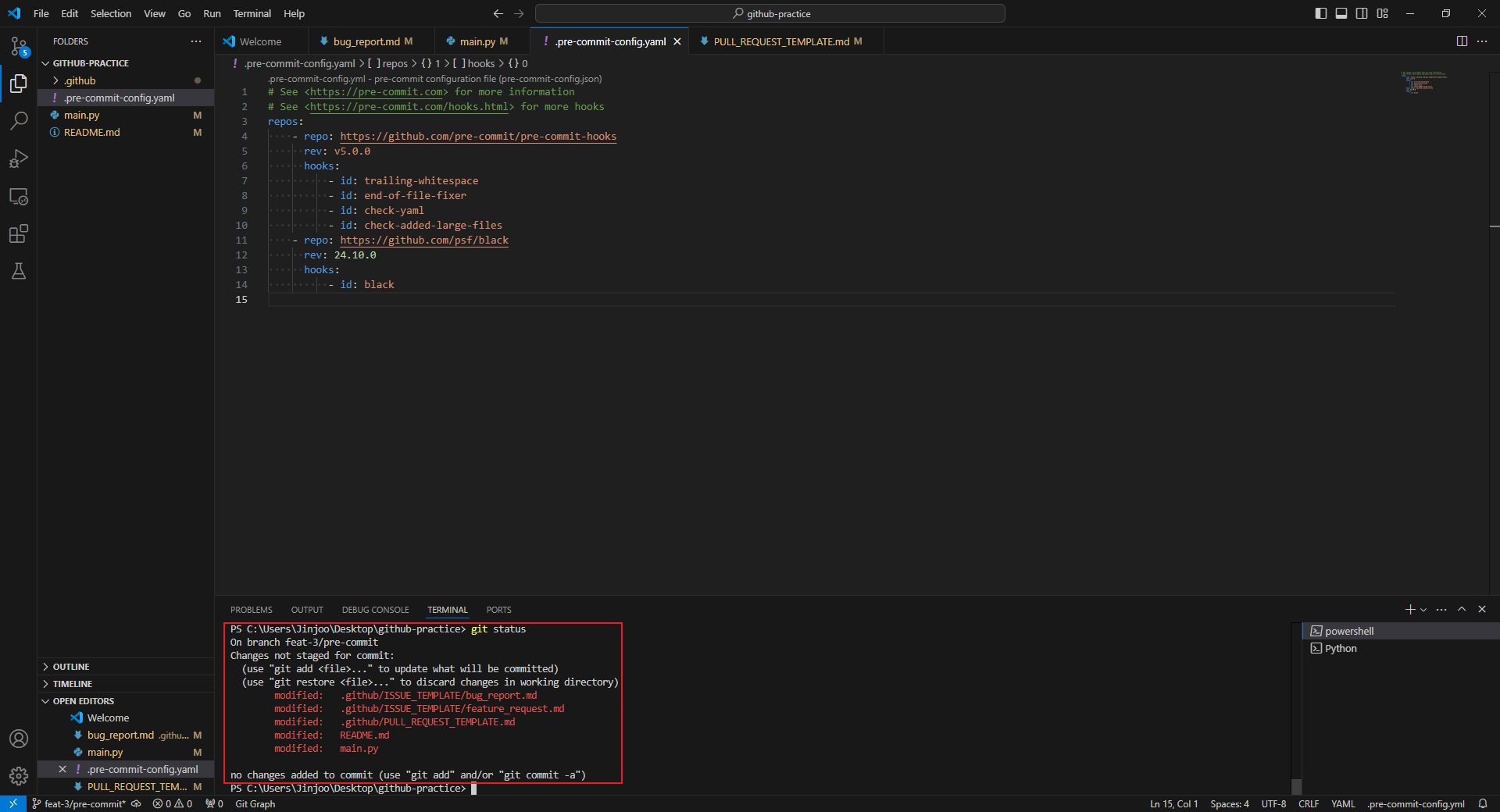Open the Remote Explorer view
1500x812 pixels.
click(19, 196)
